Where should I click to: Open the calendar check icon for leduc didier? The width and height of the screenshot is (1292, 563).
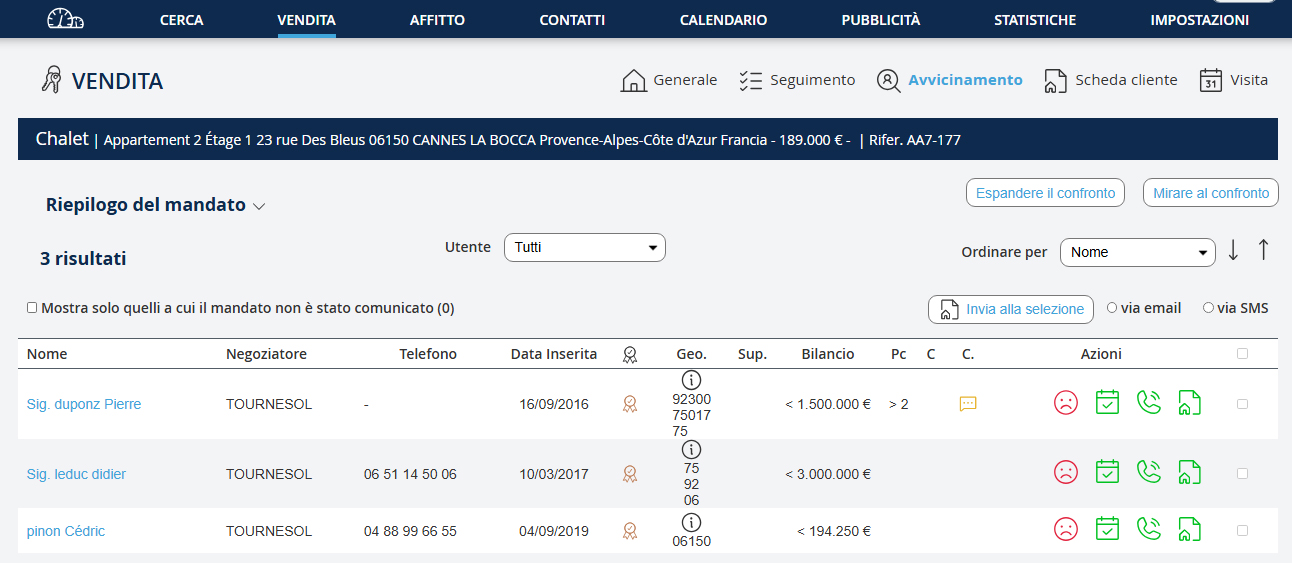pyautogui.click(x=1107, y=472)
